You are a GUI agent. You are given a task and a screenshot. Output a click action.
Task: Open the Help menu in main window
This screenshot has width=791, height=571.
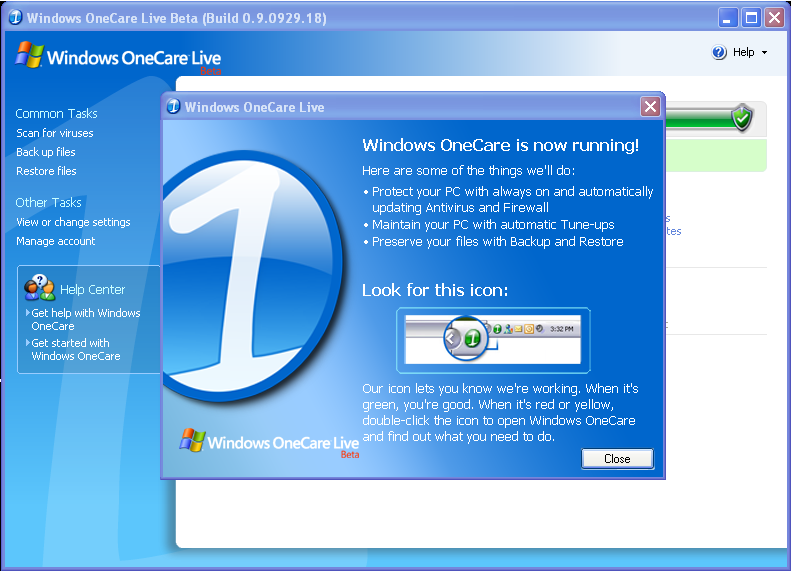point(743,52)
